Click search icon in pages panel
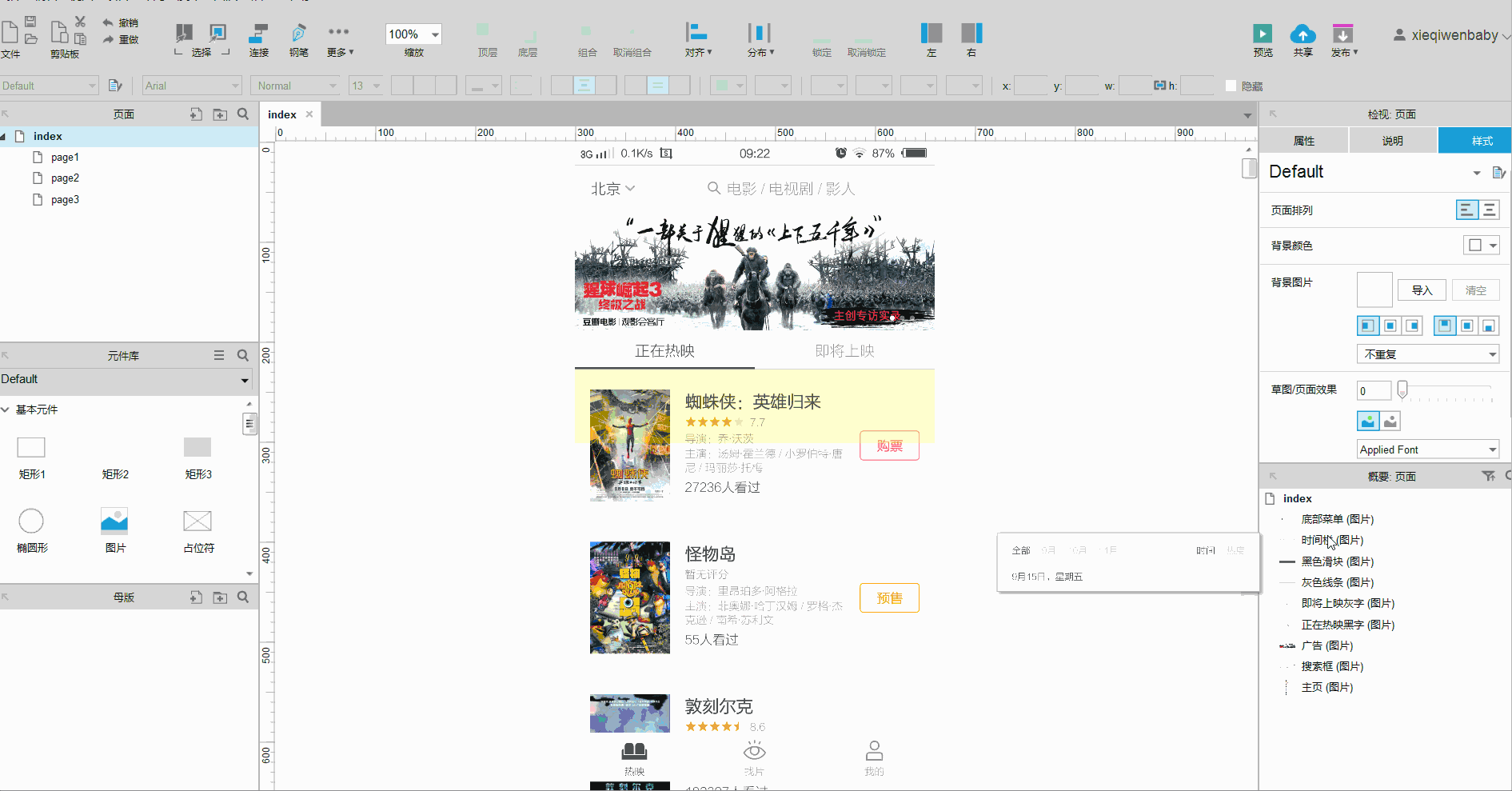The height and width of the screenshot is (791, 1512). 243,114
